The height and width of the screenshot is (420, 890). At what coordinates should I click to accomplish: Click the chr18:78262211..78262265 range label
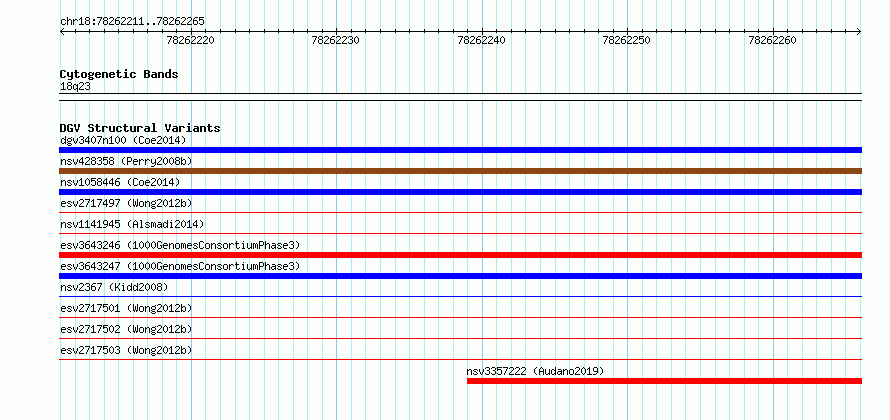pos(132,22)
